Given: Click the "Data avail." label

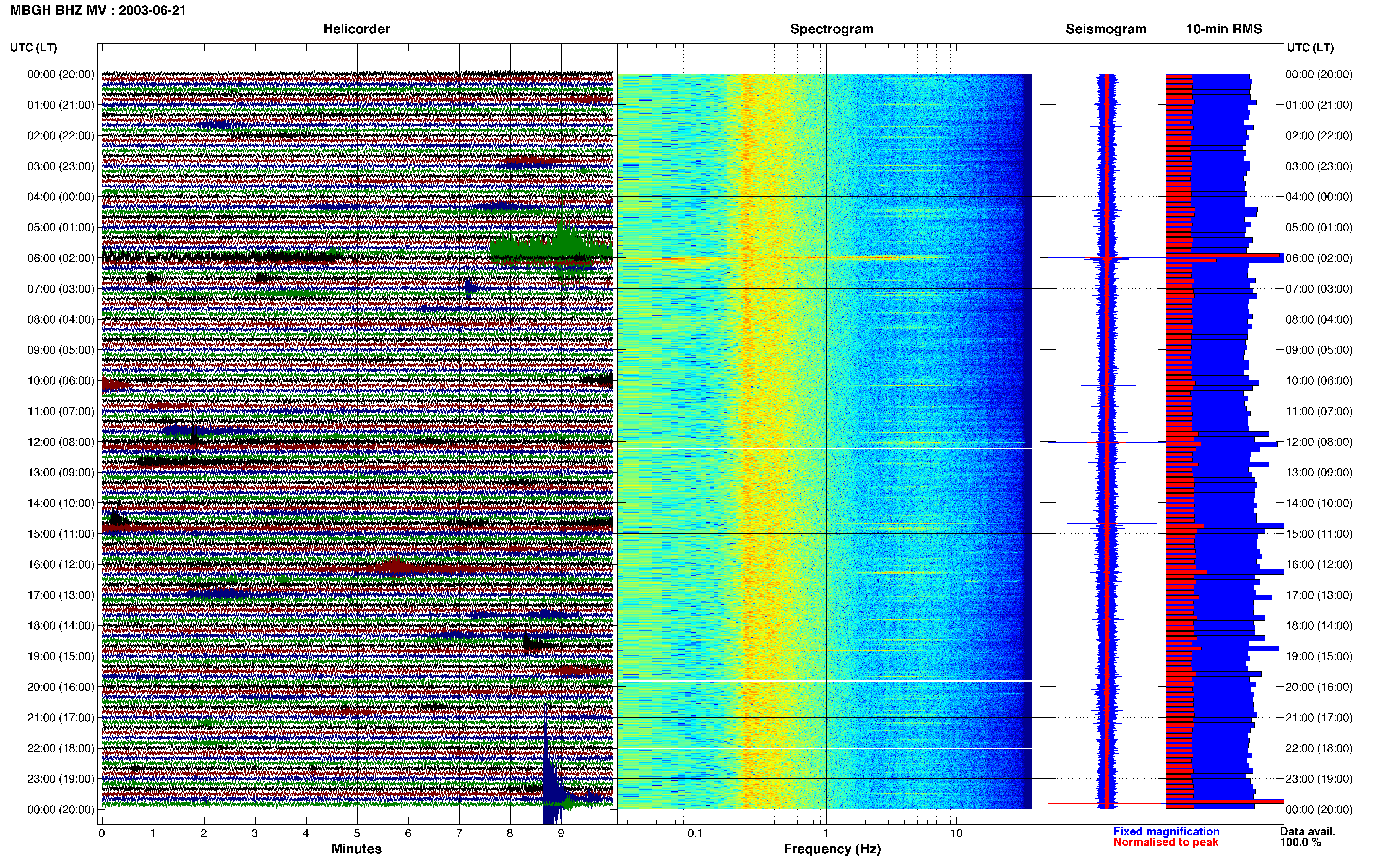Looking at the screenshot, I should [x=1308, y=831].
